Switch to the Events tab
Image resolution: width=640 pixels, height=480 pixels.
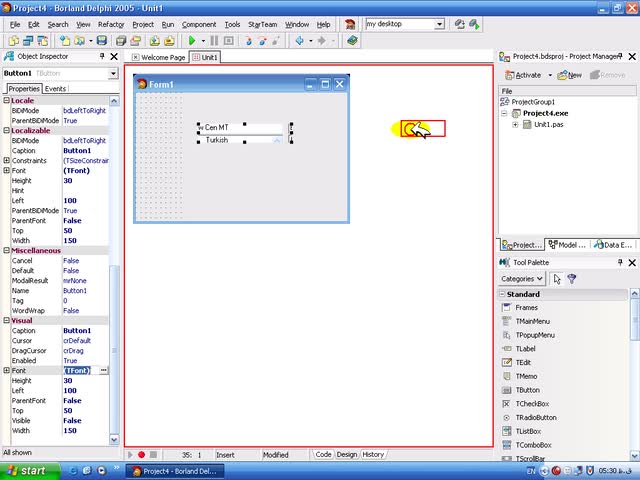55,89
